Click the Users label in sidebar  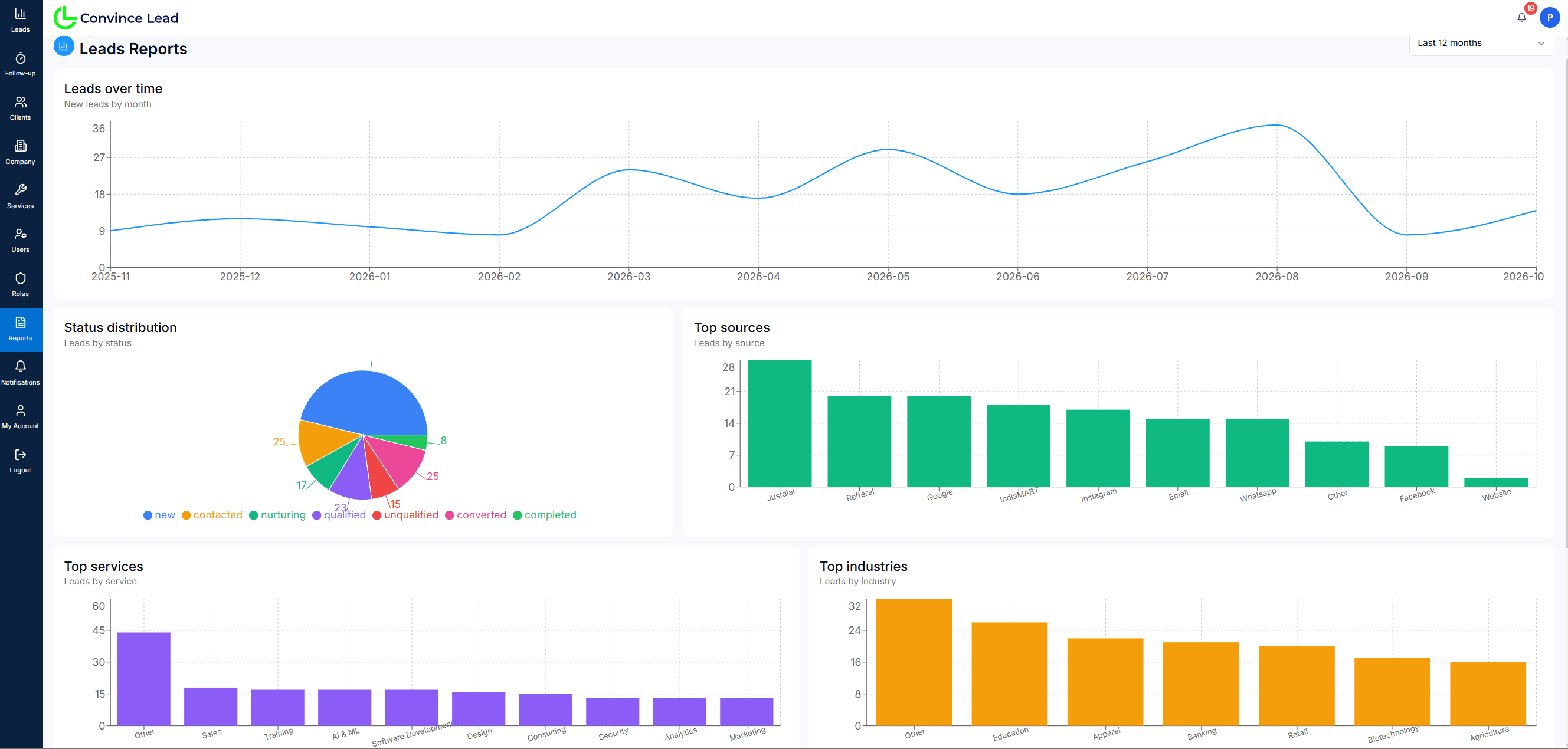20,250
